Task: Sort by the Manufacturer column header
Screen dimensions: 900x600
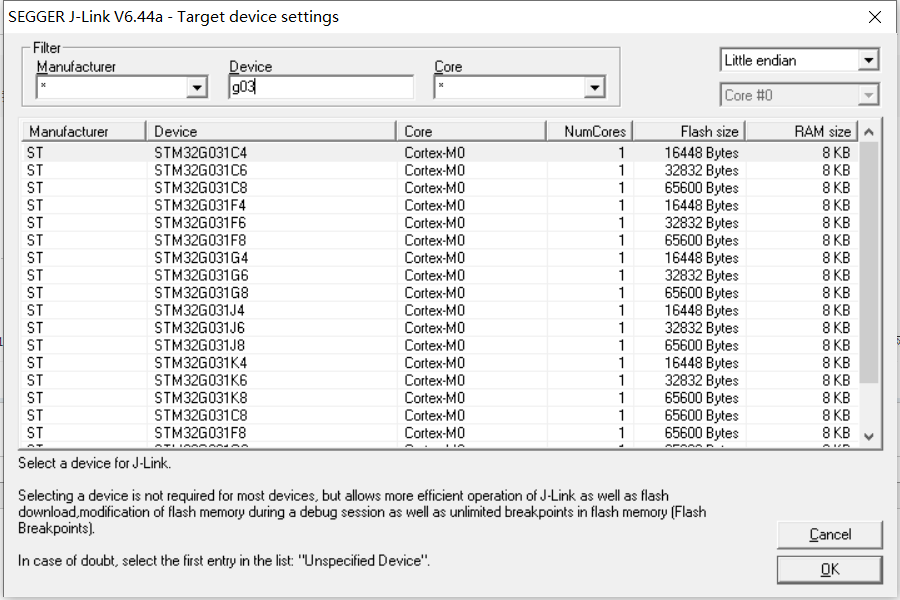Action: (x=84, y=131)
